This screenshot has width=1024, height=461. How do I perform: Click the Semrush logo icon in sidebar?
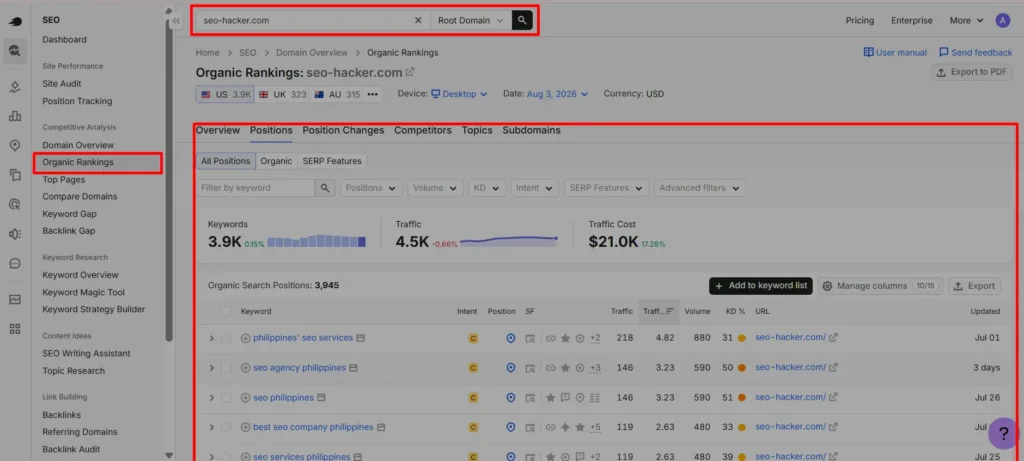click(x=15, y=21)
